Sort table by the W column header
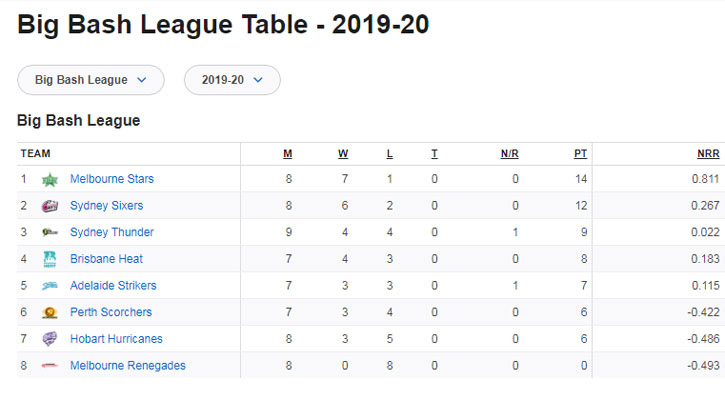This screenshot has width=725, height=400. [x=343, y=154]
